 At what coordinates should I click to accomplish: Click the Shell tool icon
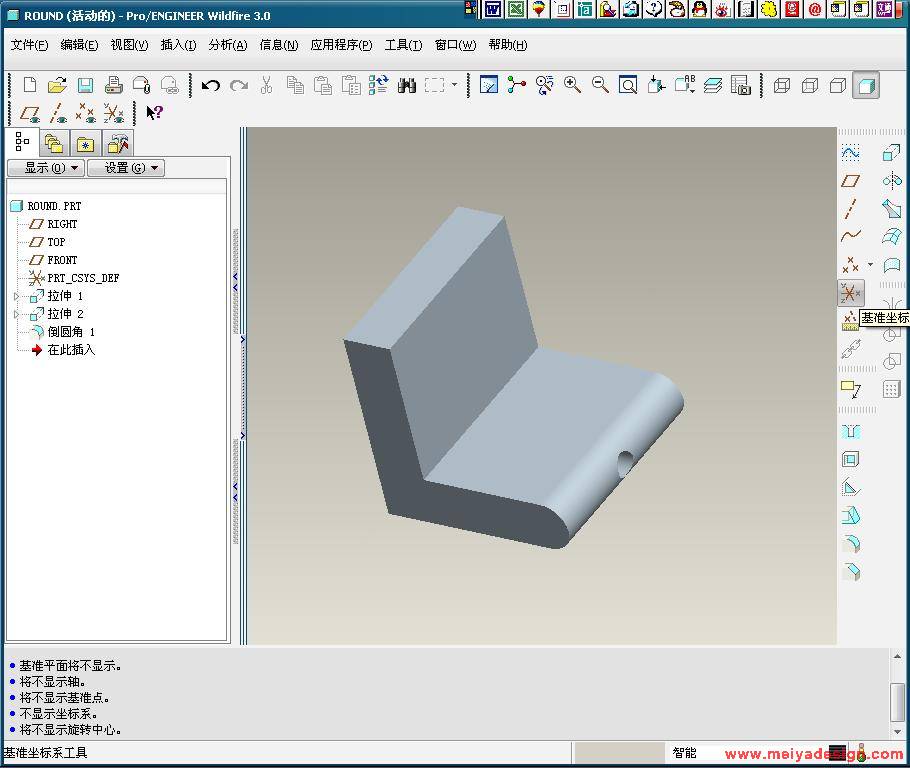tap(851, 460)
